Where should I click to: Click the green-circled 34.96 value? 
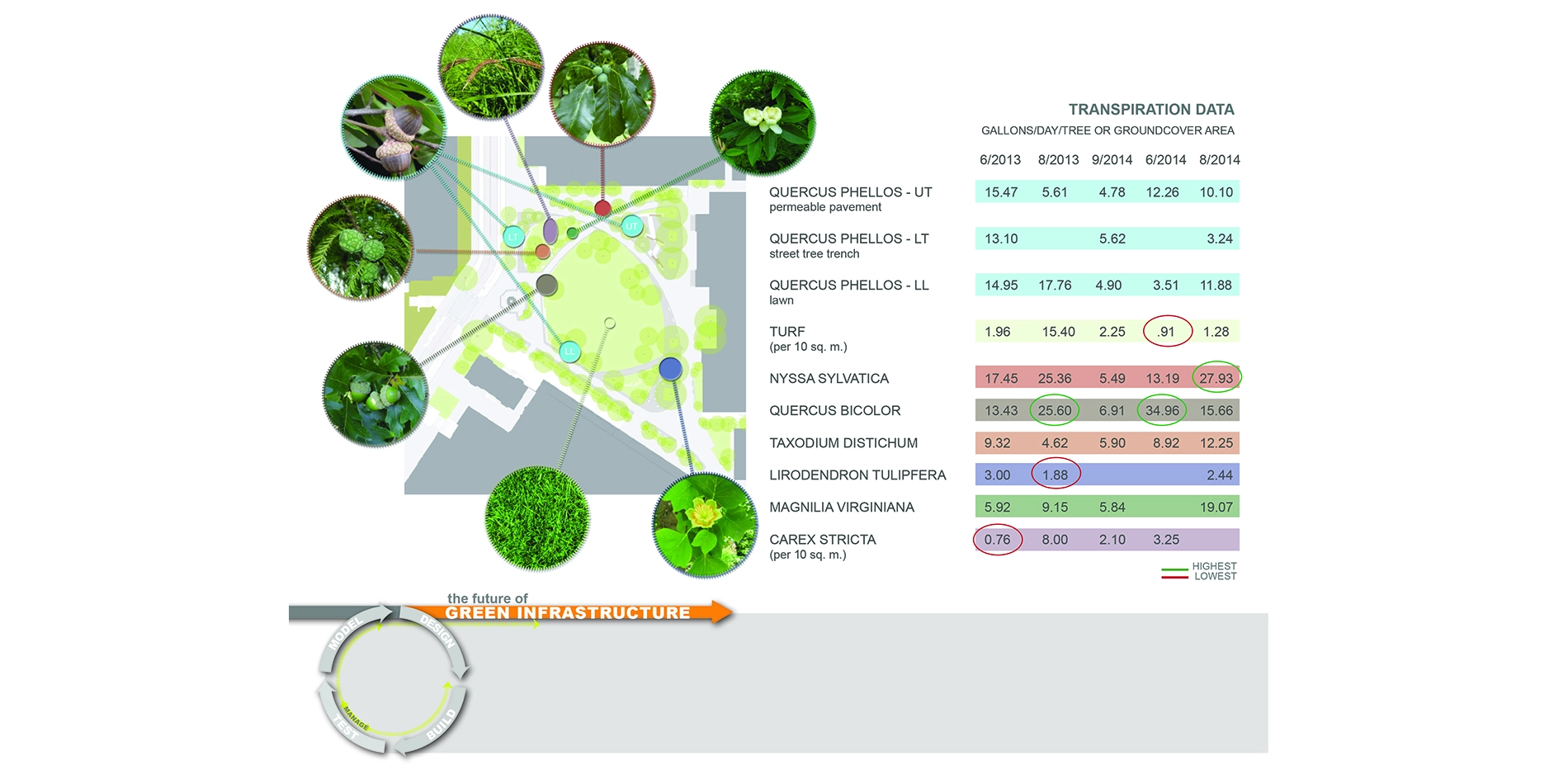tap(1161, 410)
